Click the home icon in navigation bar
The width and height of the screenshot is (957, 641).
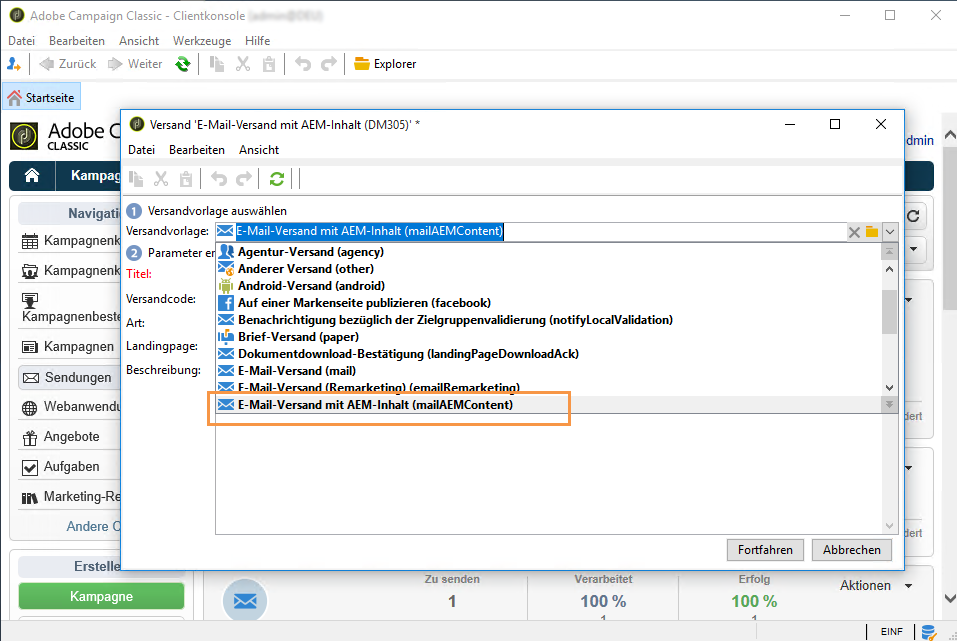tap(32, 176)
